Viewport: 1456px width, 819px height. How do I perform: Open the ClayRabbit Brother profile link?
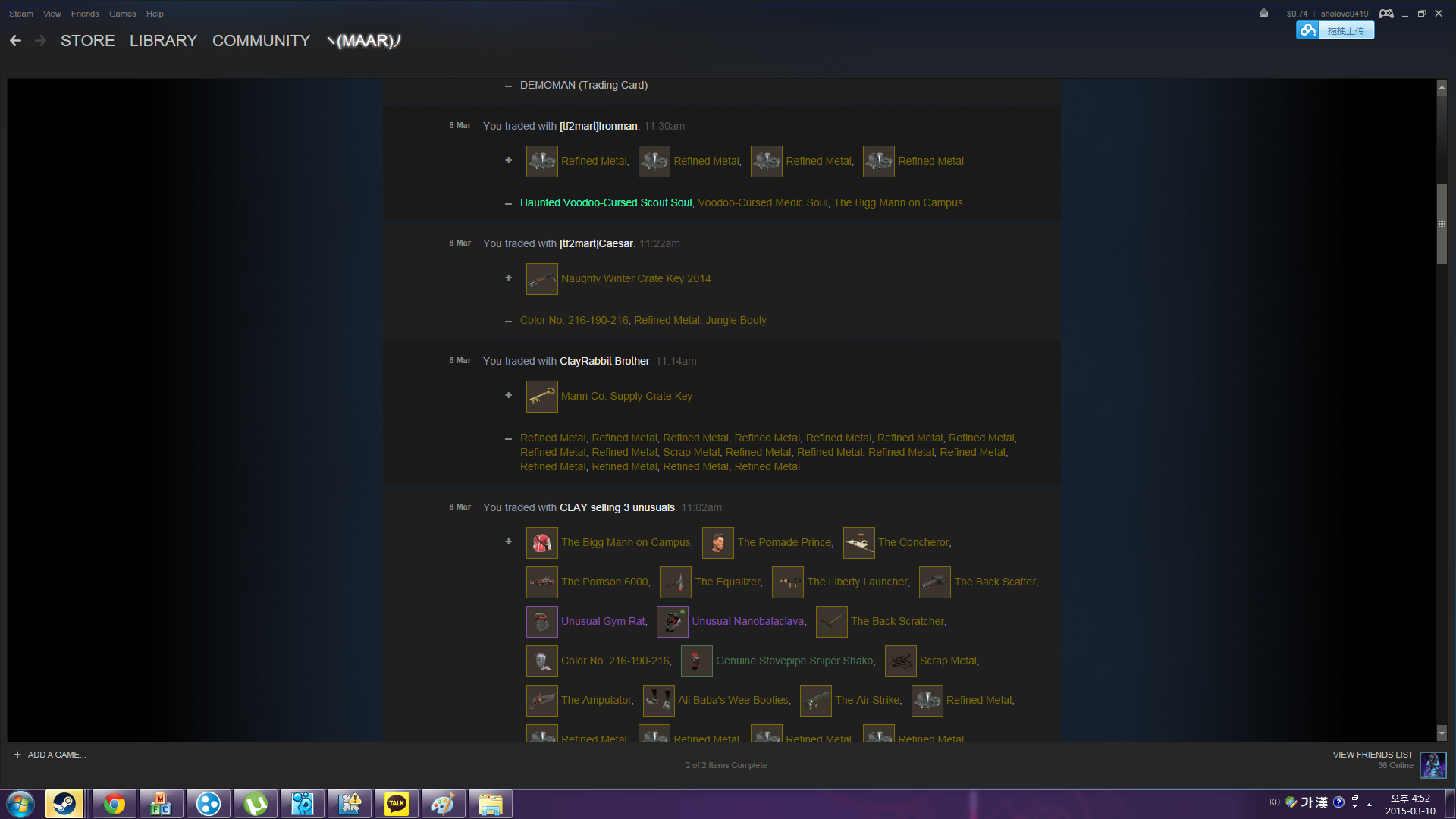coord(604,362)
